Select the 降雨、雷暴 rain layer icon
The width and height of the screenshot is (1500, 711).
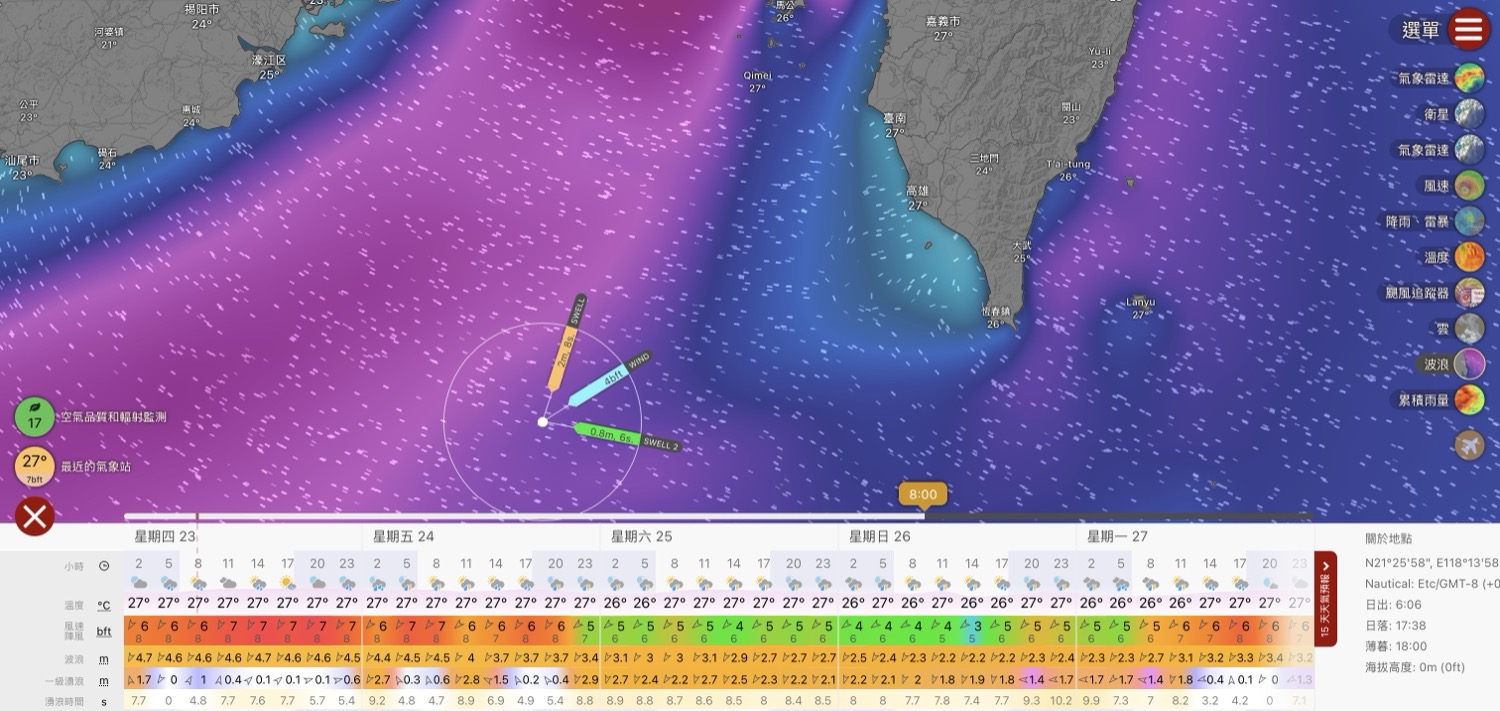coord(1469,221)
